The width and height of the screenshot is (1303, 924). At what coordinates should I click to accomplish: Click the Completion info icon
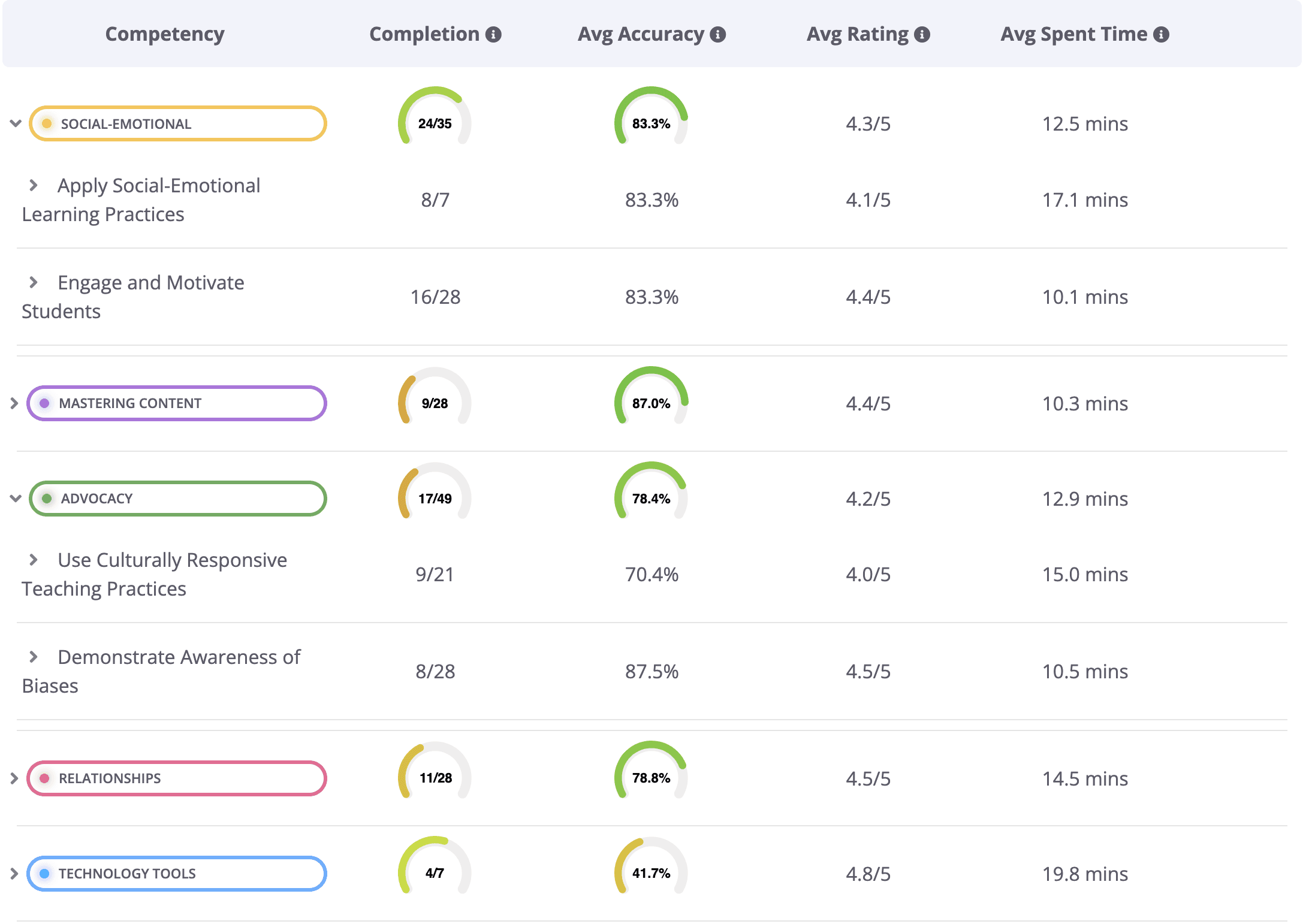(x=493, y=35)
